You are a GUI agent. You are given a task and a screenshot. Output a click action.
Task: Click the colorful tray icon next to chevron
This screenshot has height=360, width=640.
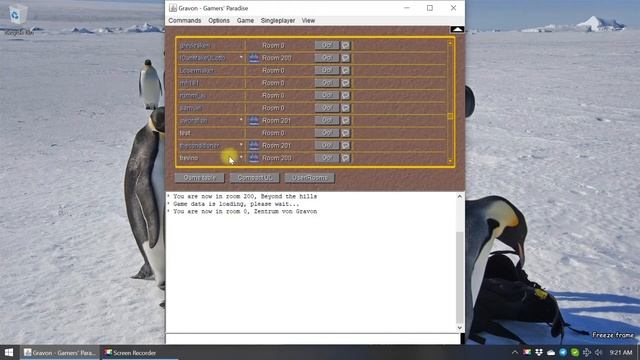(x=527, y=353)
